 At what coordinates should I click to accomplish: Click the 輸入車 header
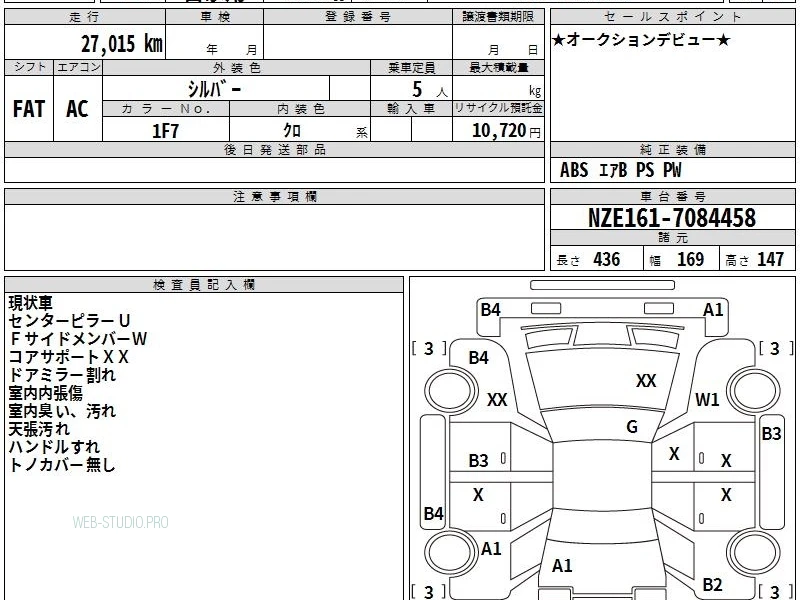[x=411, y=109]
